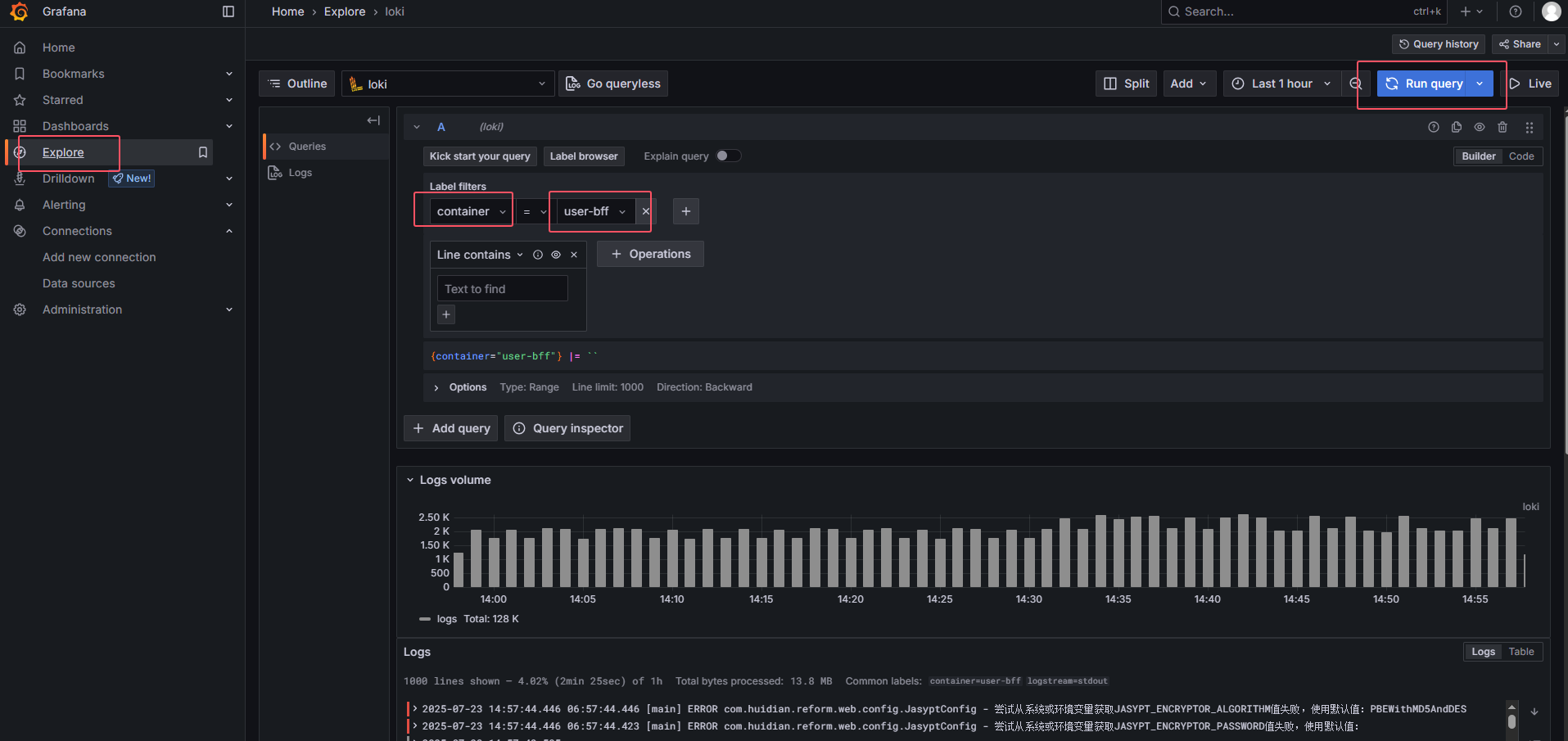The width and height of the screenshot is (1568, 741).
Task: Open the Home page from the sidebar
Action: coord(59,47)
